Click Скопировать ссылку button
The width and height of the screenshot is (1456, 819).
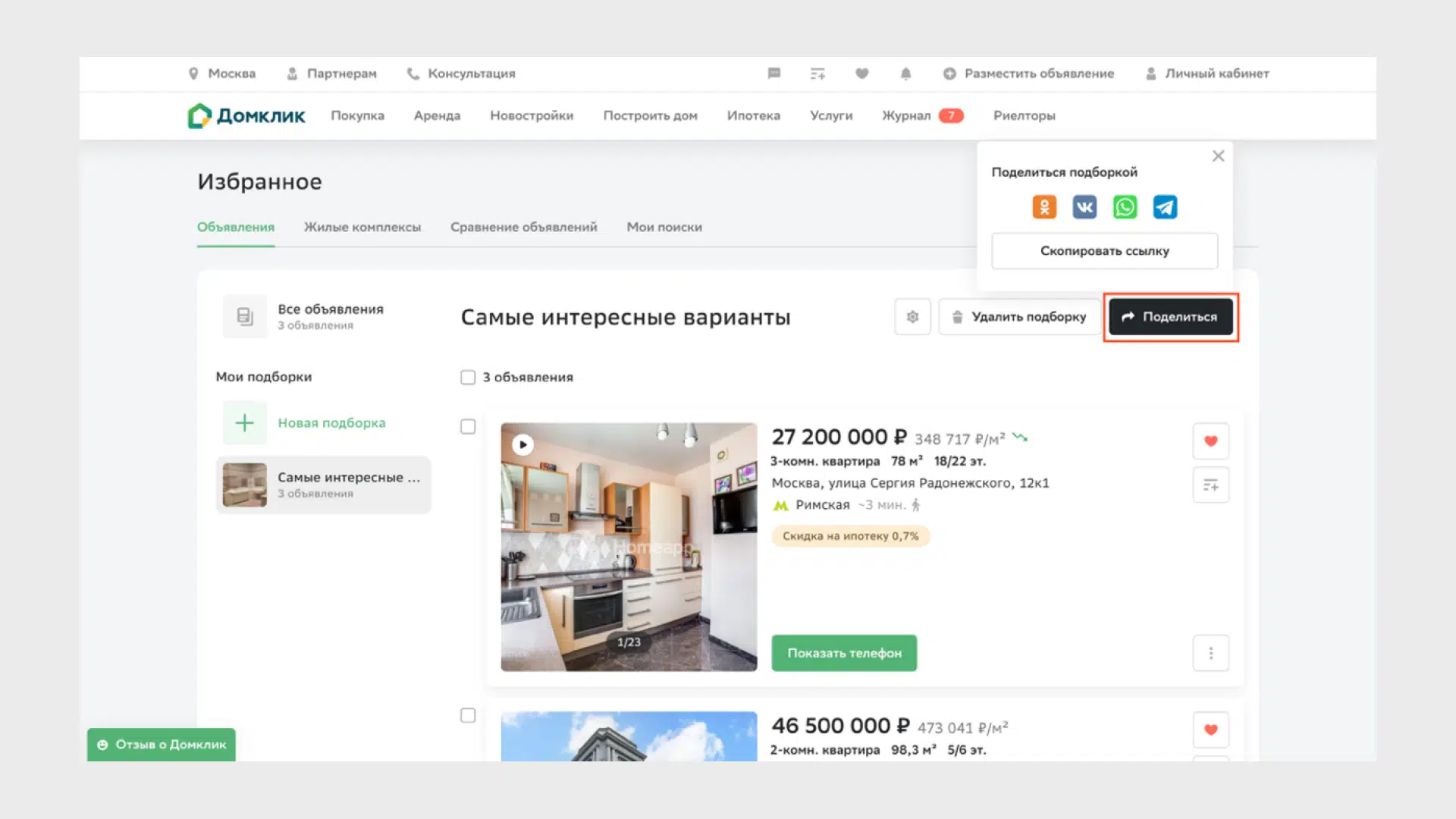pyautogui.click(x=1104, y=251)
